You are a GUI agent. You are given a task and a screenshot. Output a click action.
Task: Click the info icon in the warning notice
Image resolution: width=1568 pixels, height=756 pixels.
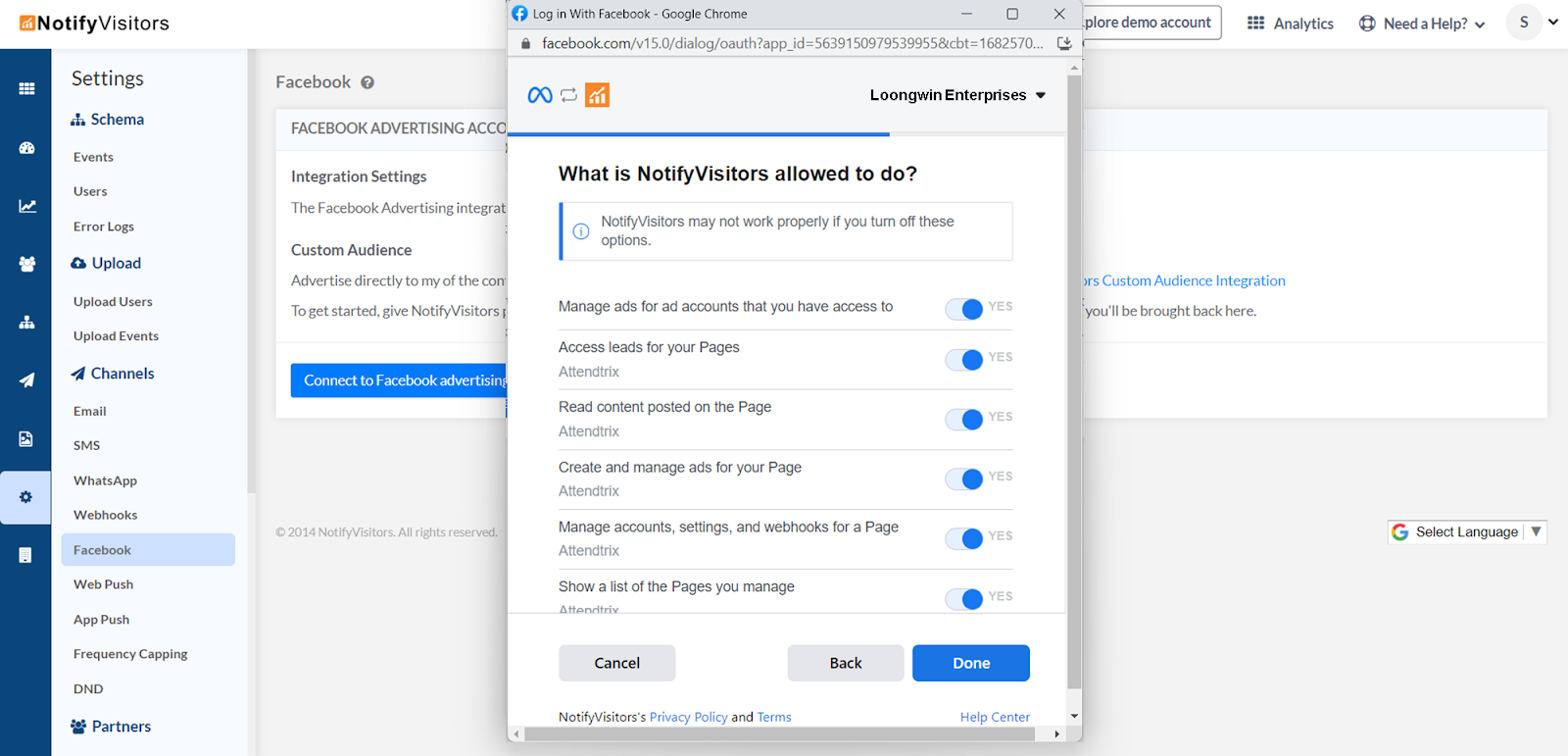pos(581,231)
